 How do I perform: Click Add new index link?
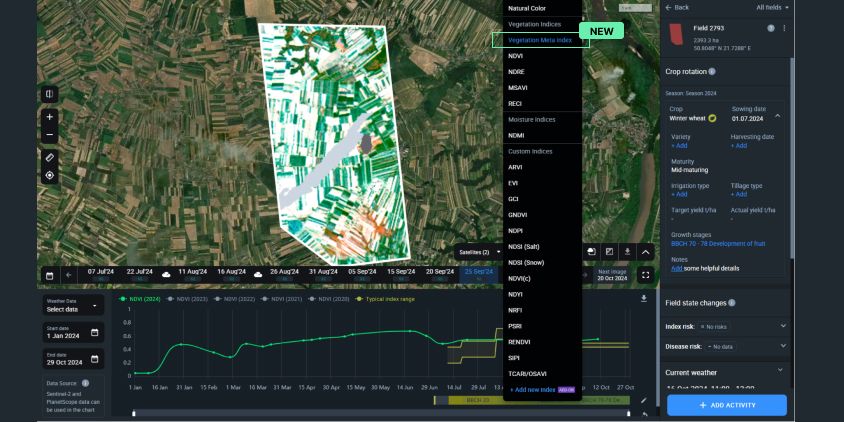[x=532, y=390]
